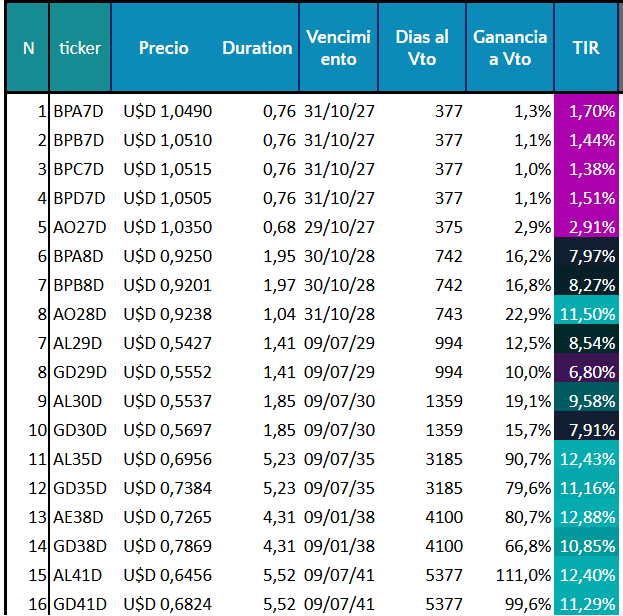This screenshot has width=623, height=616.
Task: Select ticker cell GD38D
Action: (x=80, y=546)
